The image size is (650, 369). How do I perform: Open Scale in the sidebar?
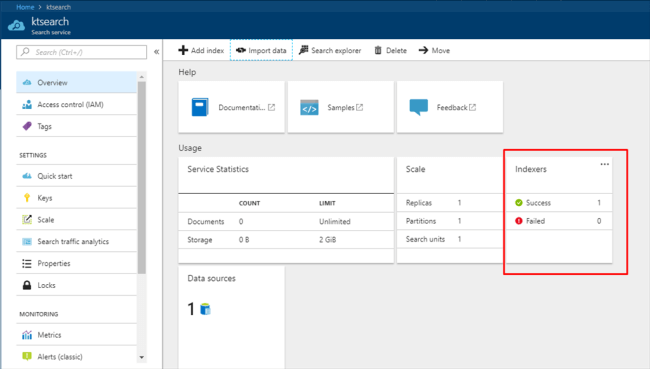point(76,220)
